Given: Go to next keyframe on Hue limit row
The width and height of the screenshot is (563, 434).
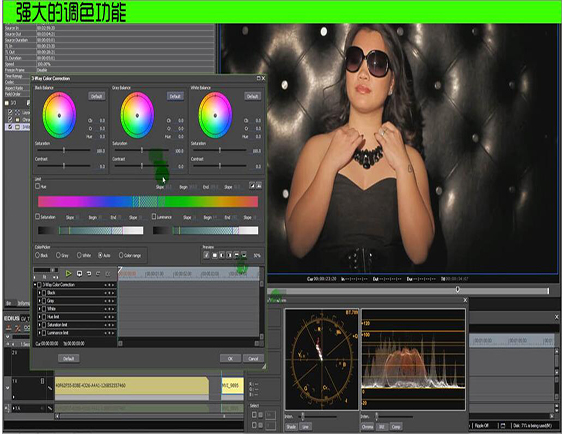Looking at the screenshot, I should point(113,317).
